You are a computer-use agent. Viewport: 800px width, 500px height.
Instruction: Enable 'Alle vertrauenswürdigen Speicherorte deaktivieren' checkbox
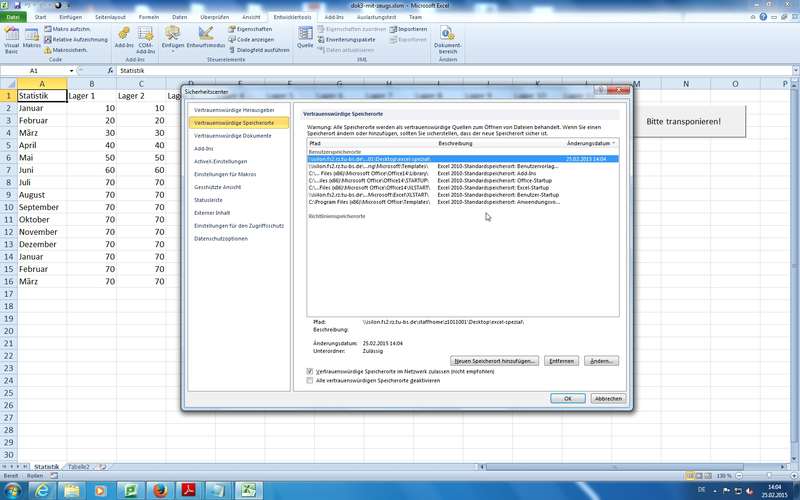pos(310,381)
